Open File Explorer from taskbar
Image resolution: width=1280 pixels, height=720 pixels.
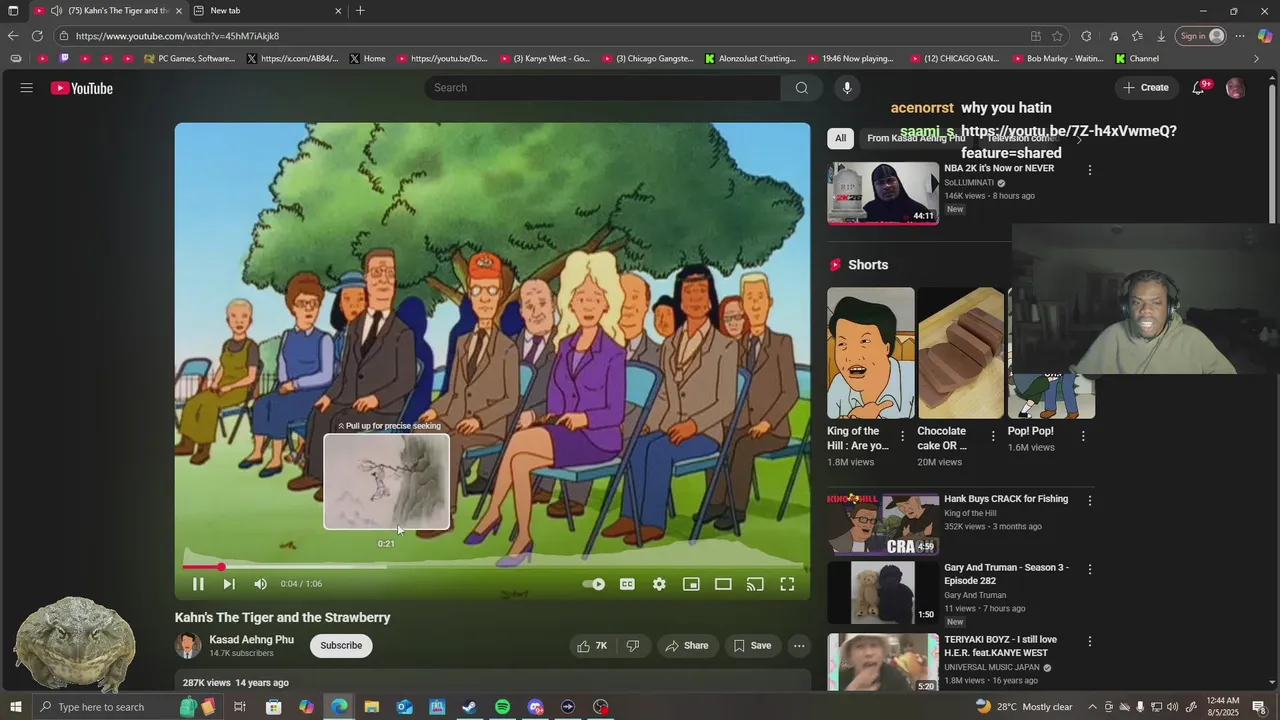coord(371,707)
